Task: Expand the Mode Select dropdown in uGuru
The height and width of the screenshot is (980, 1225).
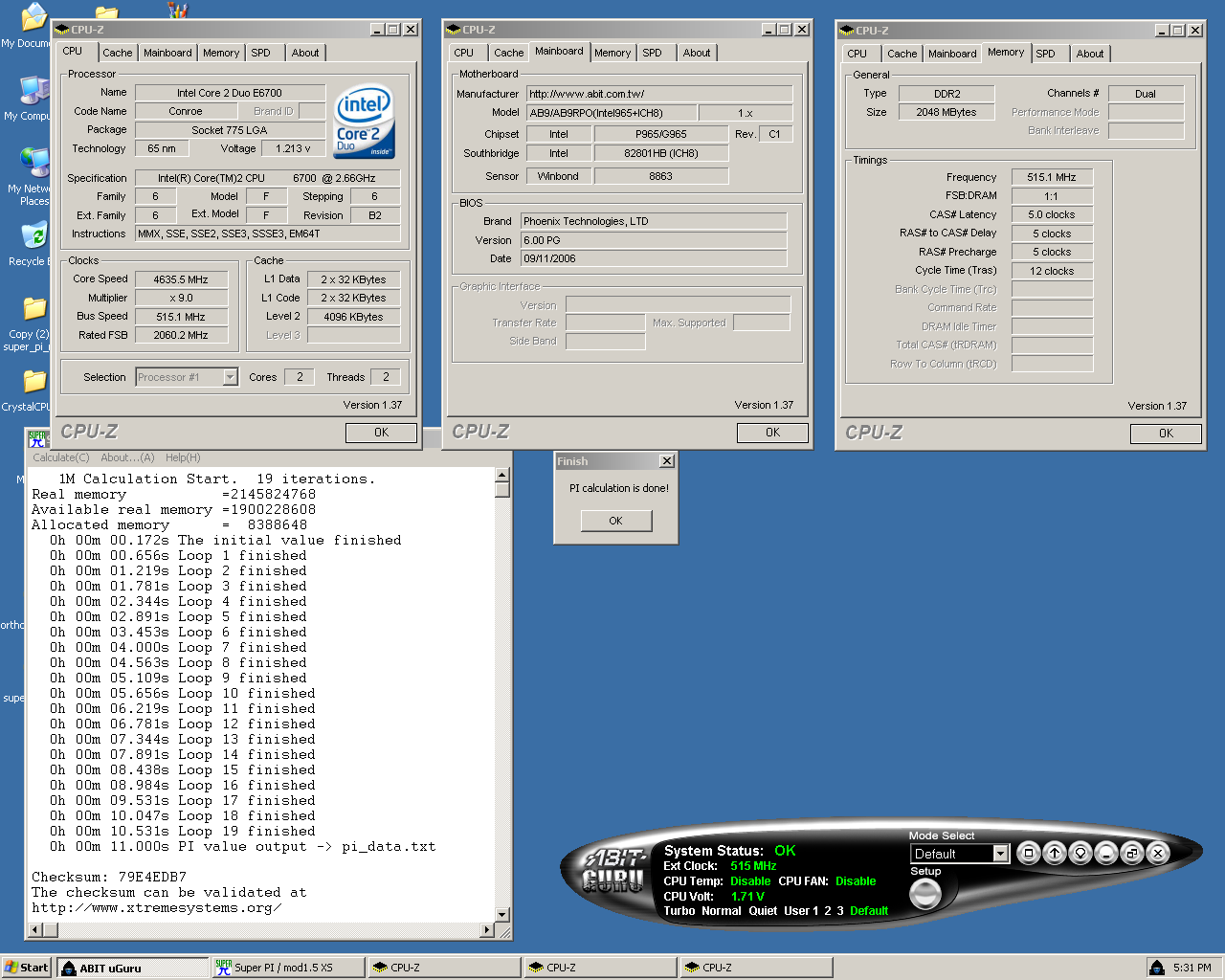Action: tap(1000, 854)
